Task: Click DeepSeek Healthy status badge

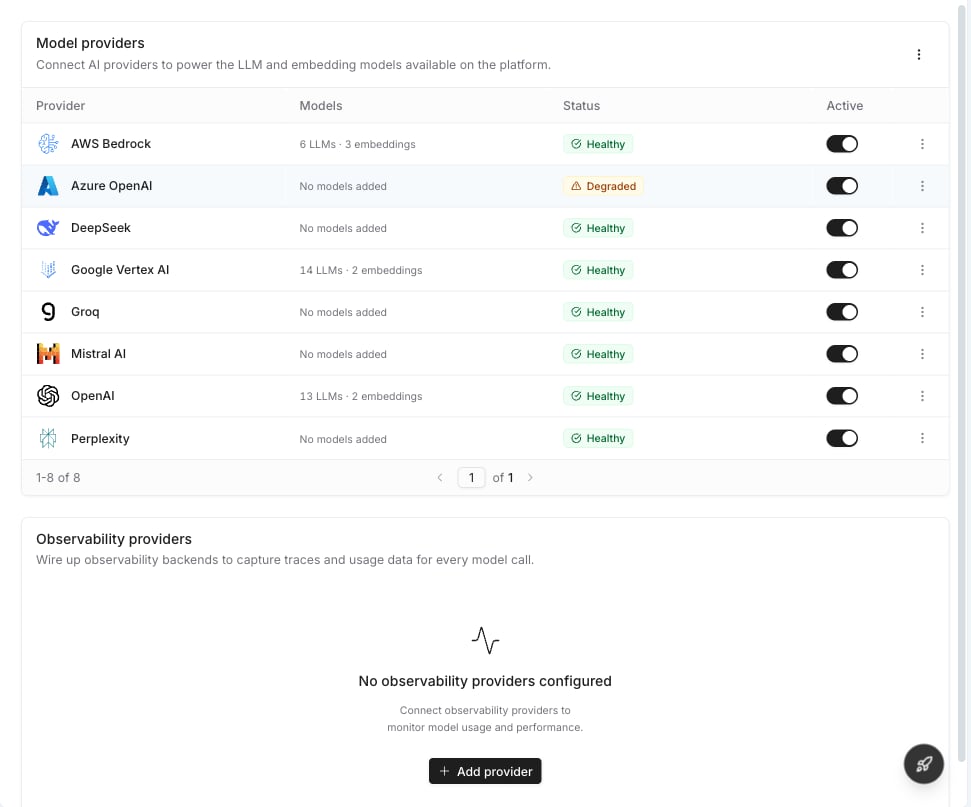Action: click(x=598, y=228)
